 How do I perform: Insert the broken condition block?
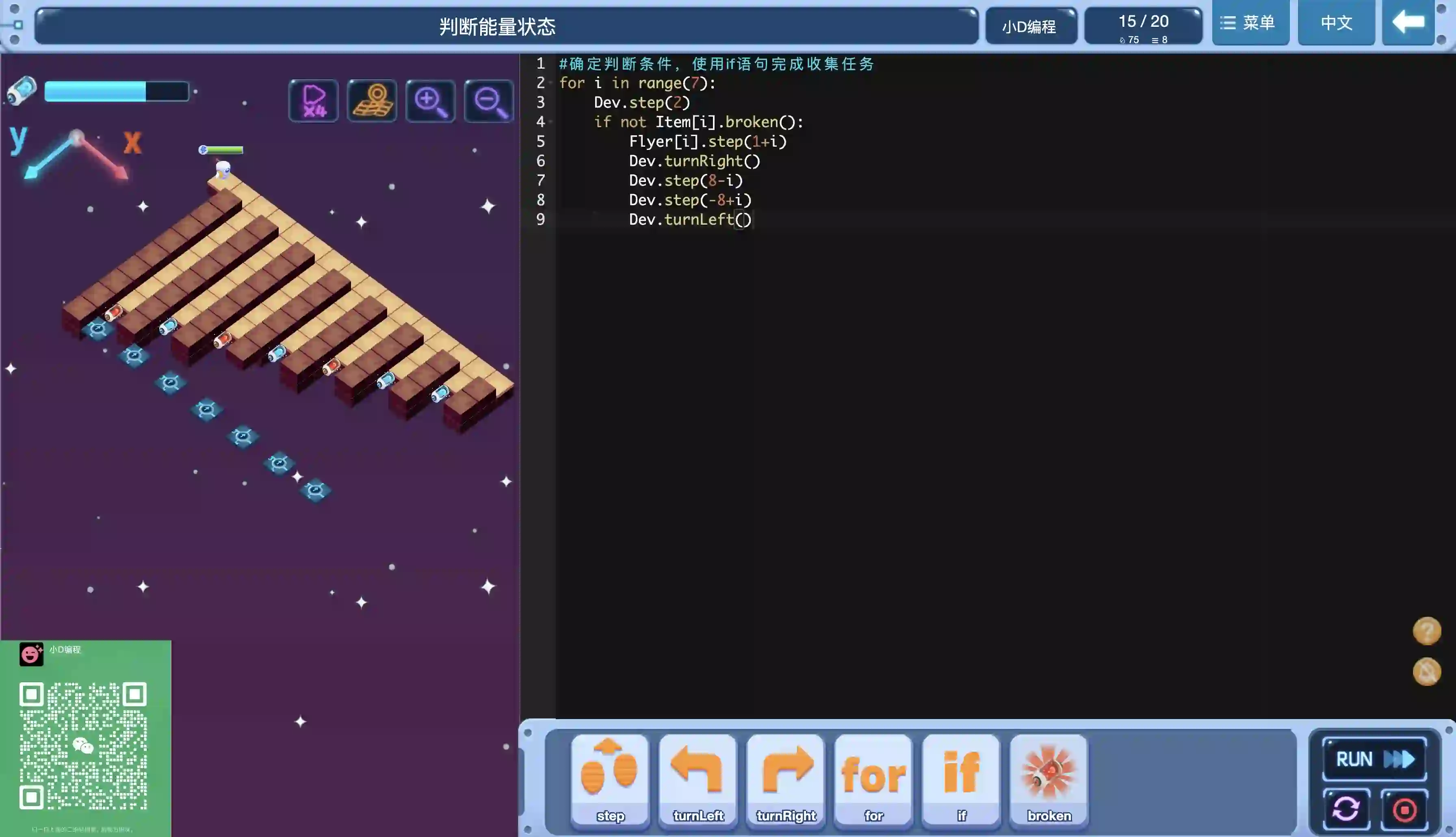pos(1049,780)
